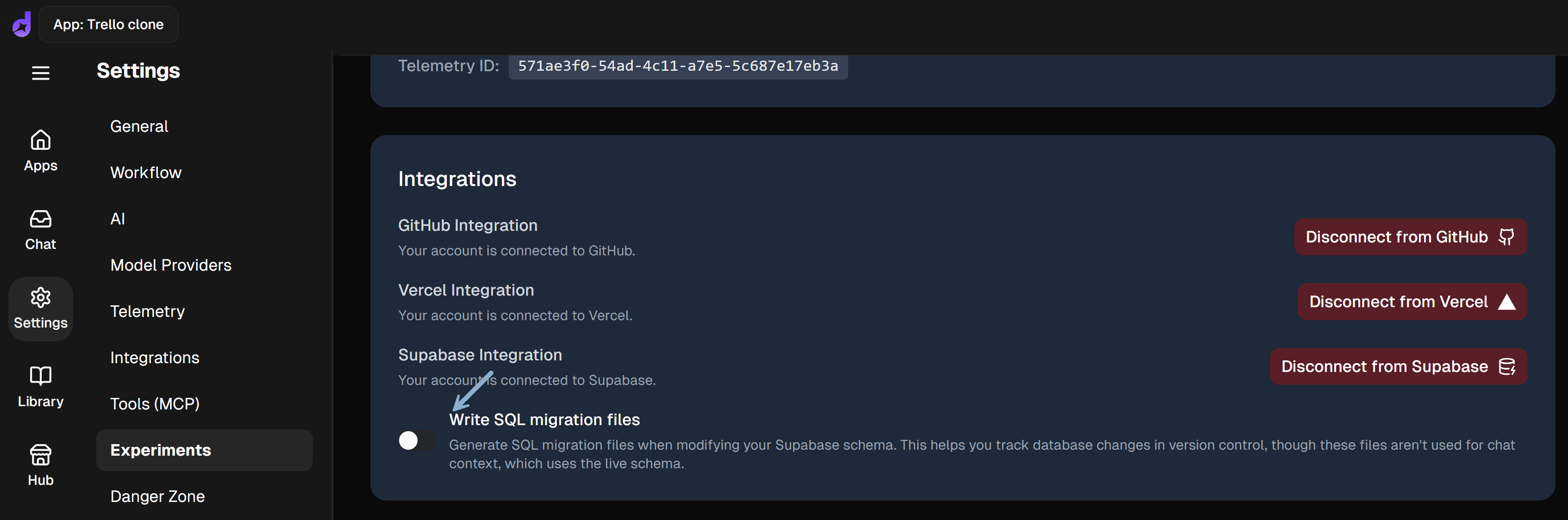Select Tools (MCP) in settings list
This screenshot has height=520, width=1568.
pos(155,404)
